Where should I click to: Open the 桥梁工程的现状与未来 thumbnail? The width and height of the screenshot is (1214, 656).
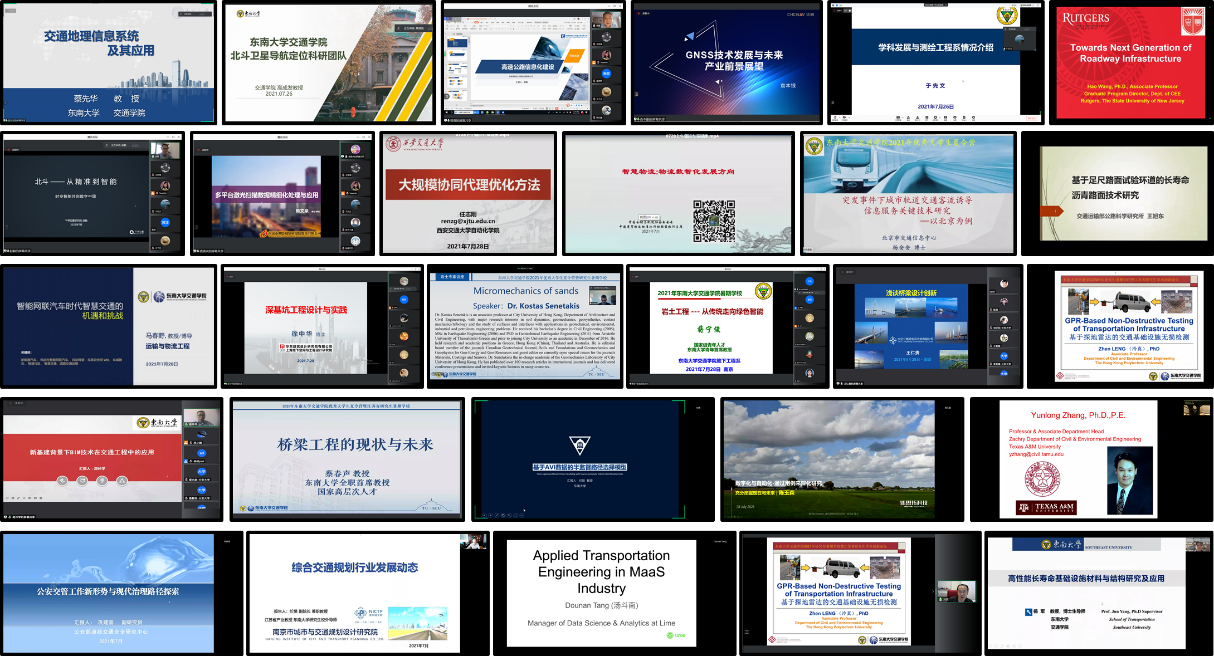(x=347, y=460)
